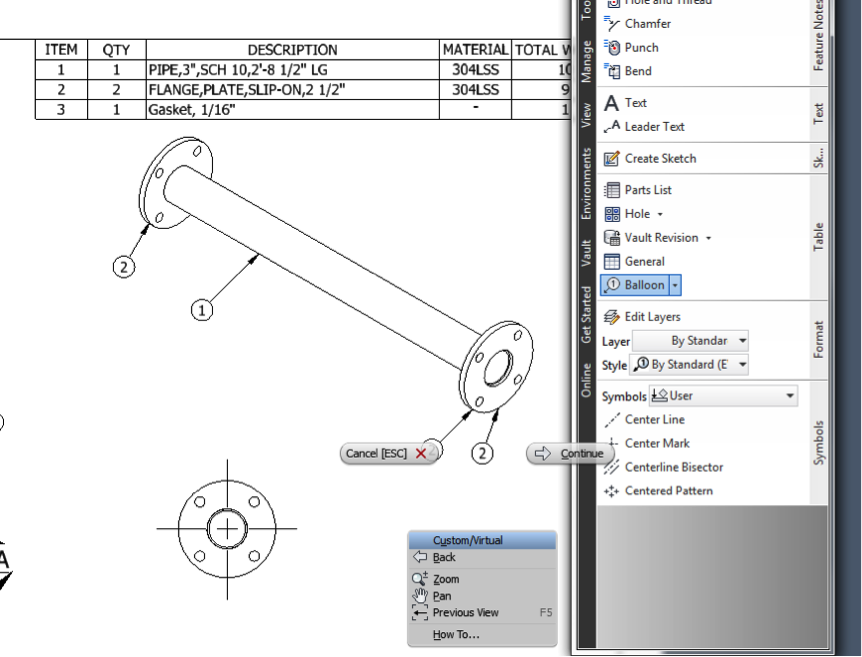Select the PIPE,3",SCH 10 description cell
862x657 pixels.
(x=292, y=70)
